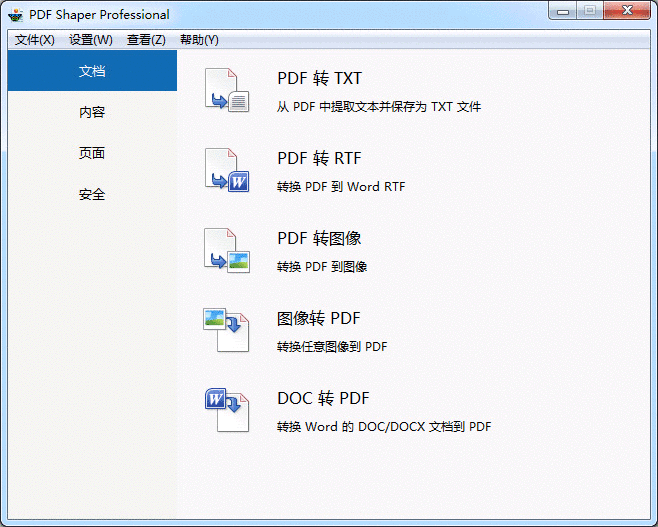
Task: Choose the 'PDF 转 TXT' title
Action: pyautogui.click(x=319, y=78)
